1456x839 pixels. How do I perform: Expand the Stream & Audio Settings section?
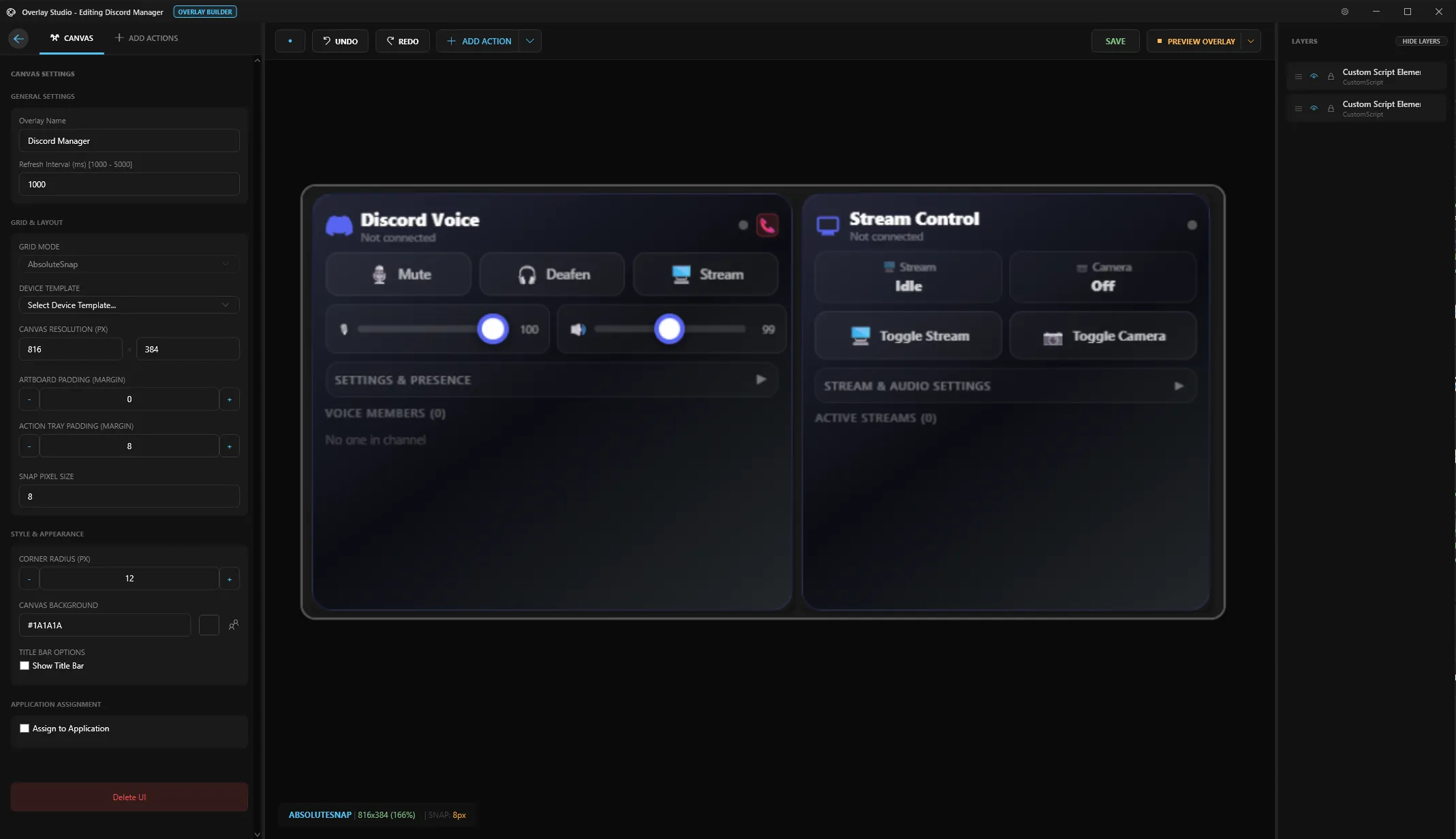(1006, 386)
